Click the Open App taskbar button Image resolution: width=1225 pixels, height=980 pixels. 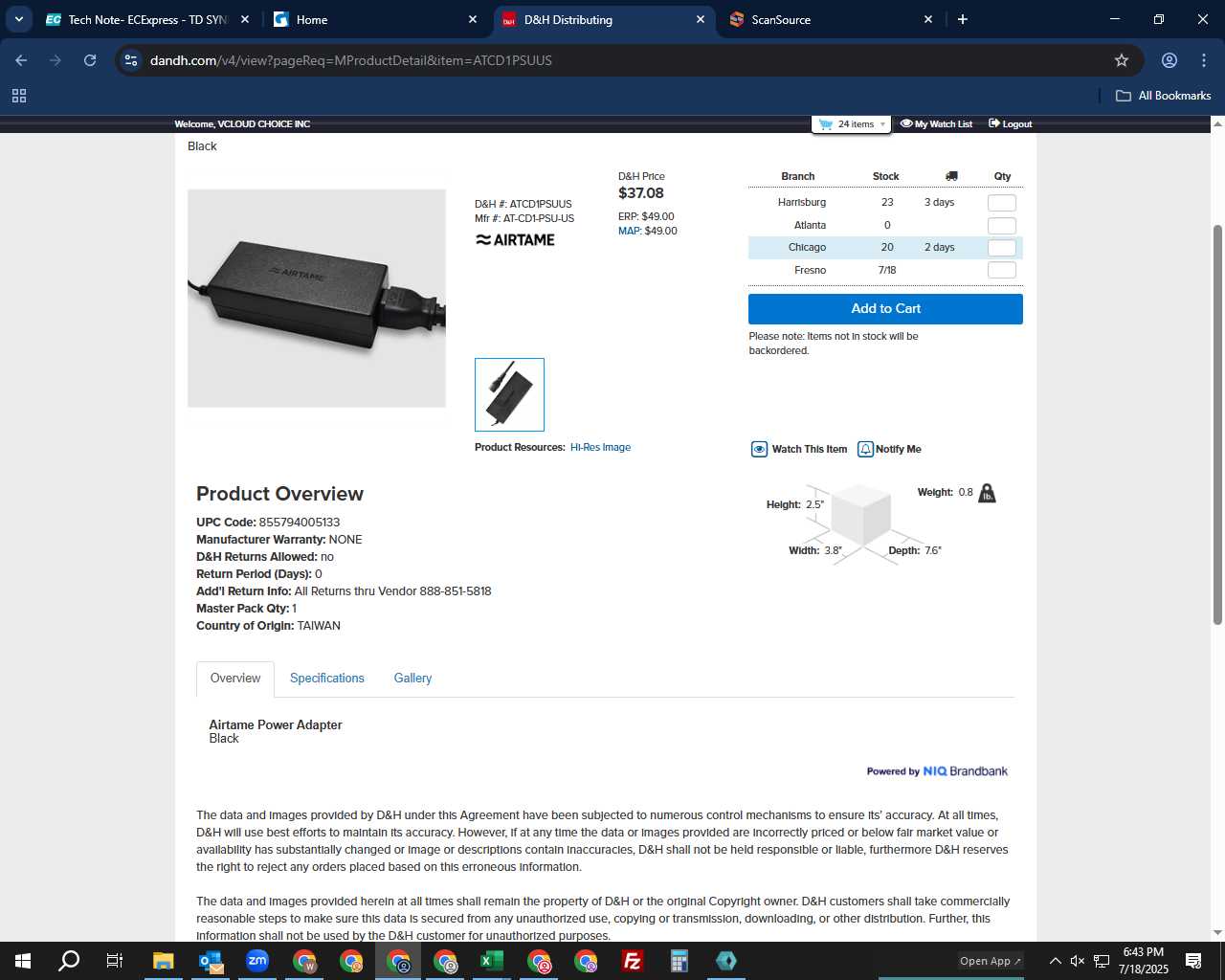click(991, 961)
